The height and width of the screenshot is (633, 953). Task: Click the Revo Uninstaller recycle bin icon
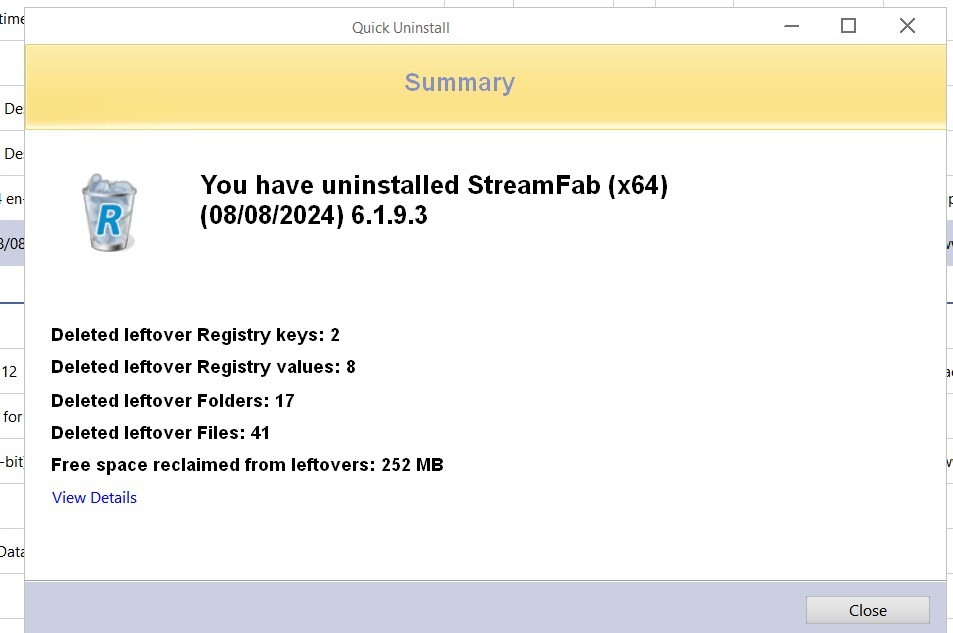109,212
